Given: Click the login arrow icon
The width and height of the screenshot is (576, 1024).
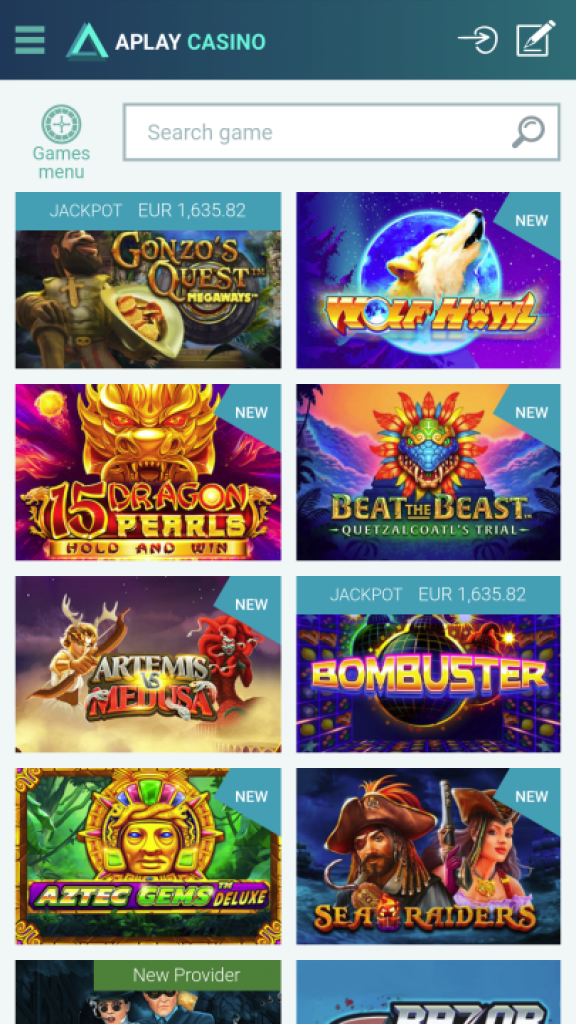Looking at the screenshot, I should tap(478, 40).
